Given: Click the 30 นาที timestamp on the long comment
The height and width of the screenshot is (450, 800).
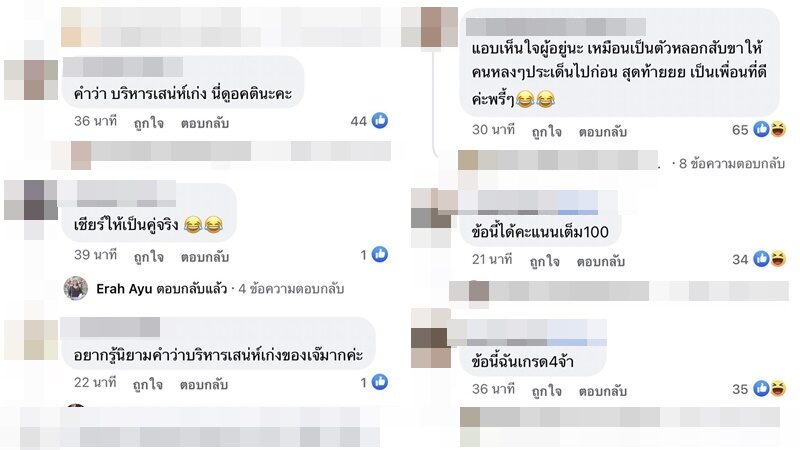Looking at the screenshot, I should (493, 130).
